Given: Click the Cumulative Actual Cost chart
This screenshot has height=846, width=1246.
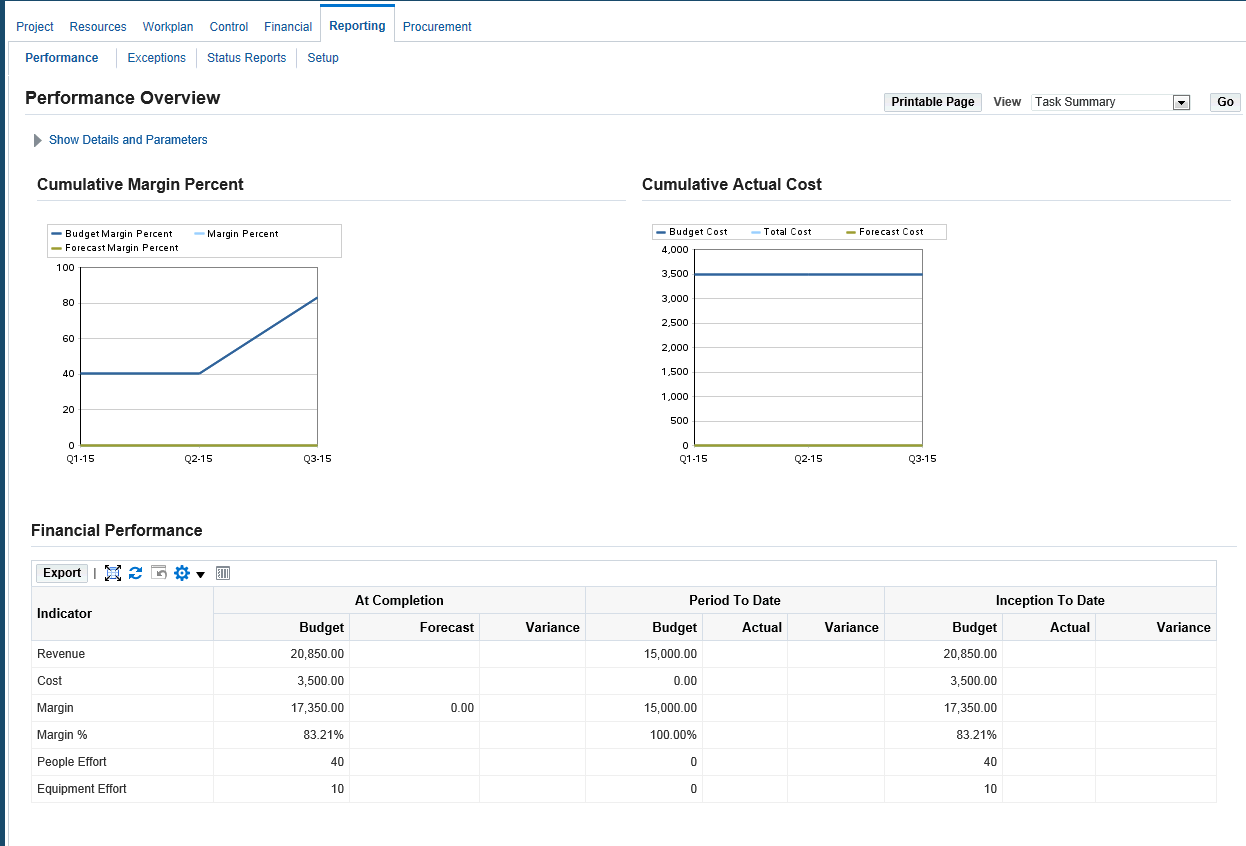Looking at the screenshot, I should pos(808,347).
